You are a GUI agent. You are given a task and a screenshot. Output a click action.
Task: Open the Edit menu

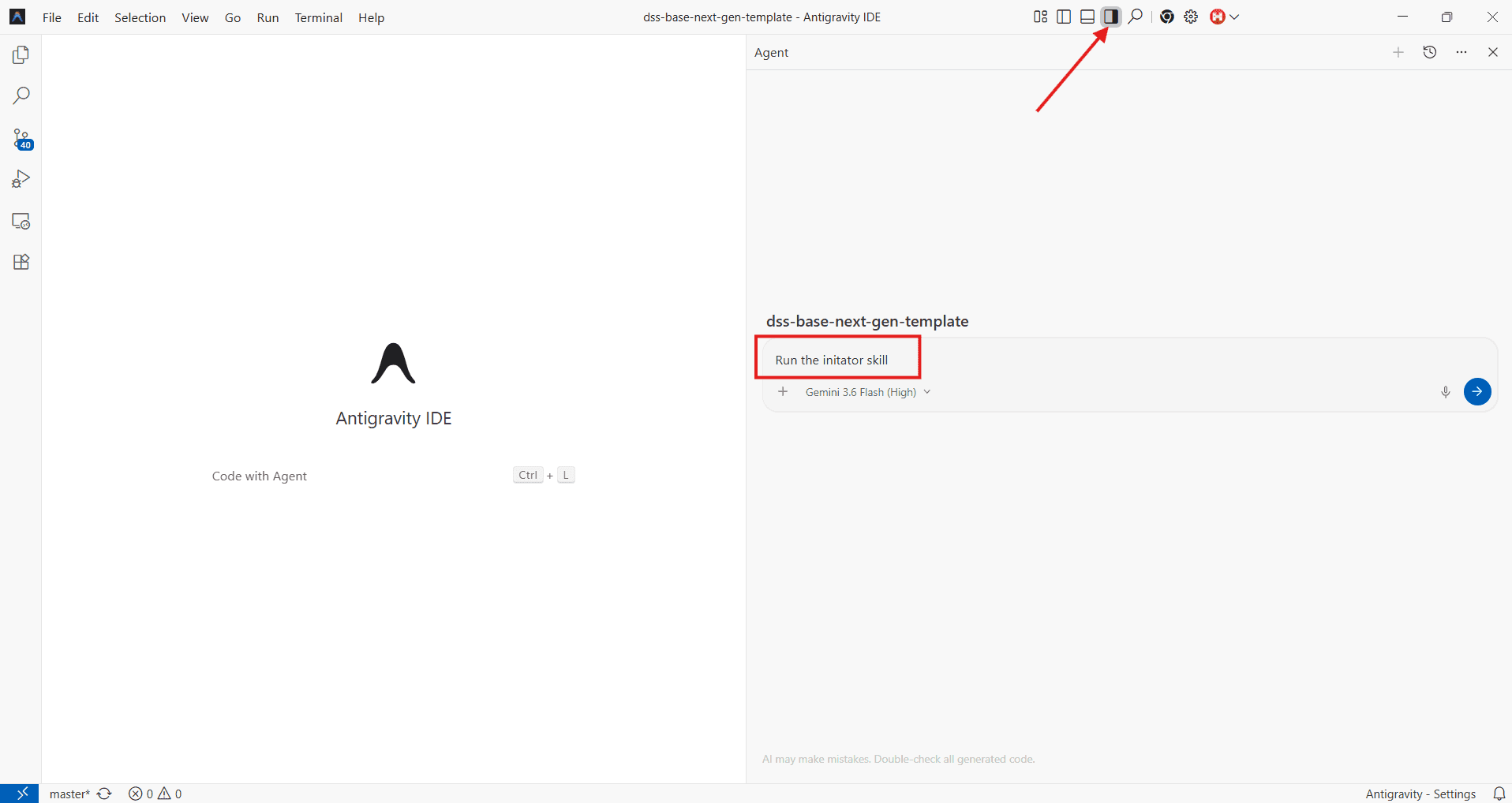[88, 17]
